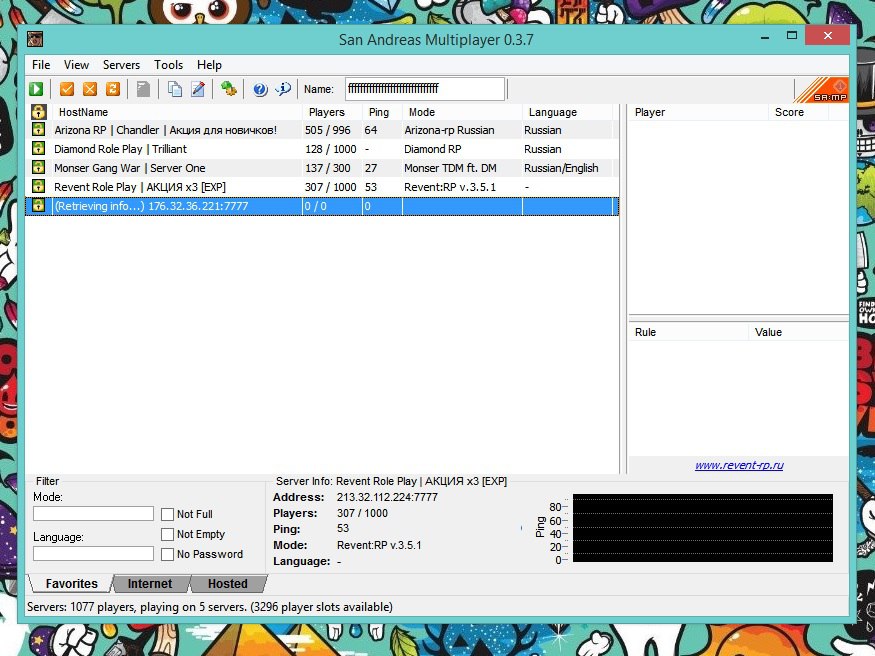Enable the Not Empty filter checkbox

167,534
